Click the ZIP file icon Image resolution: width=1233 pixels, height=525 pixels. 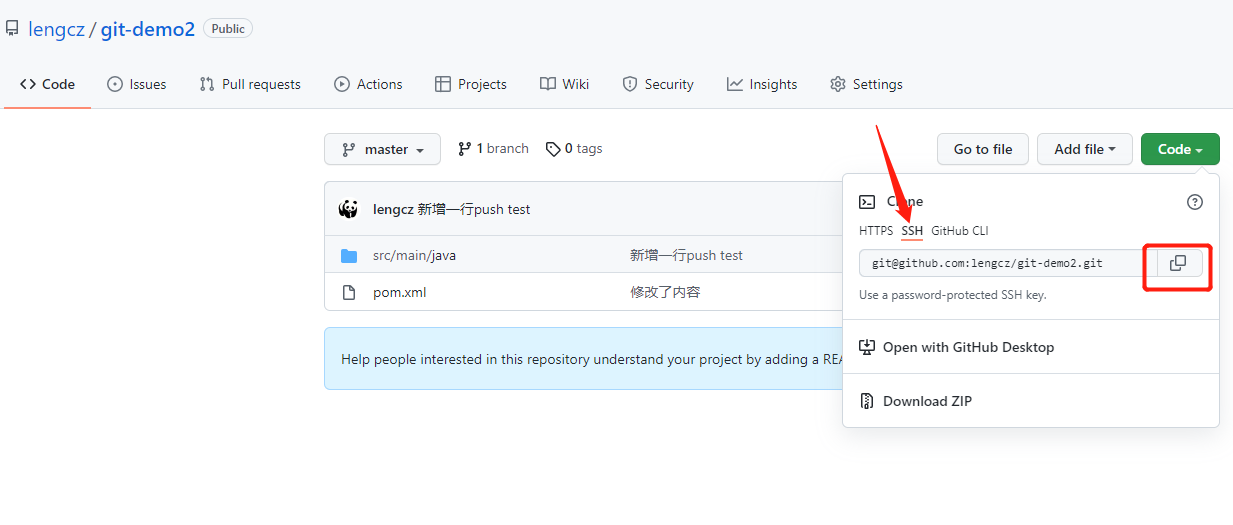(867, 401)
